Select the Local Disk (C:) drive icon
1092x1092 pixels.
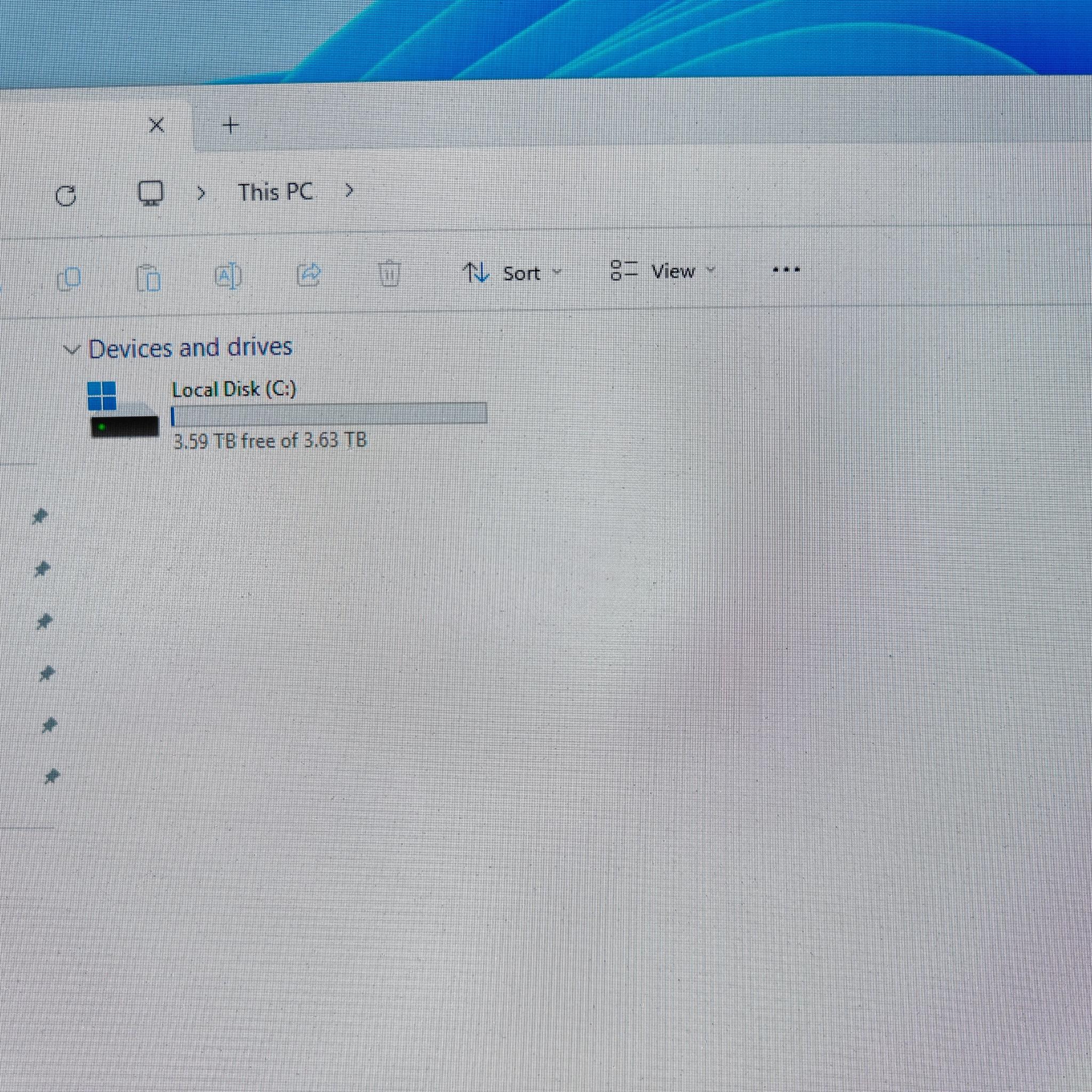(x=124, y=410)
